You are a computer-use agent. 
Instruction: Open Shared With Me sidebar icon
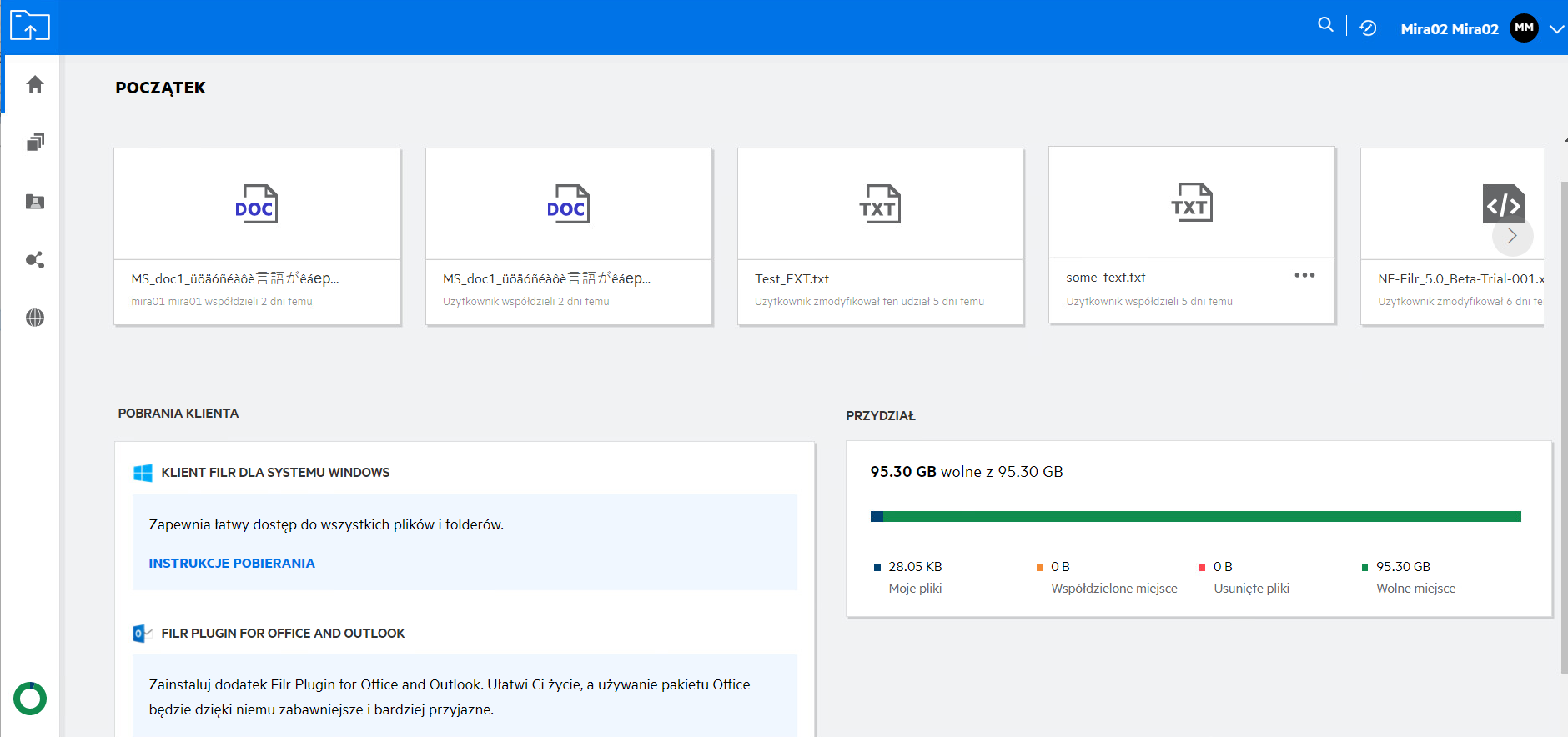(x=35, y=202)
